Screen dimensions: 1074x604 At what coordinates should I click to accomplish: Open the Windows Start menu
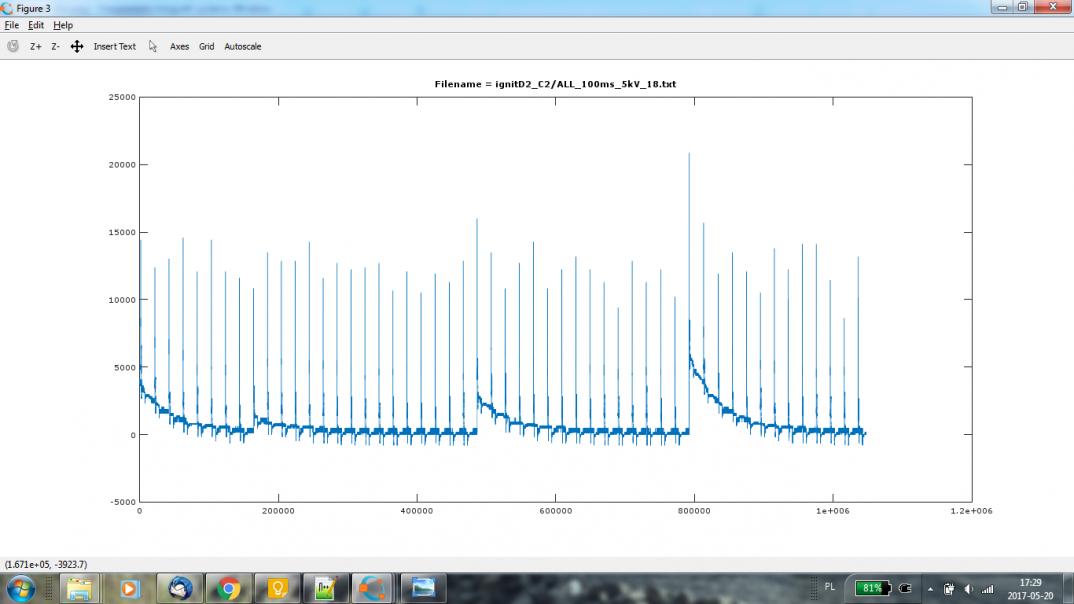pyautogui.click(x=21, y=588)
